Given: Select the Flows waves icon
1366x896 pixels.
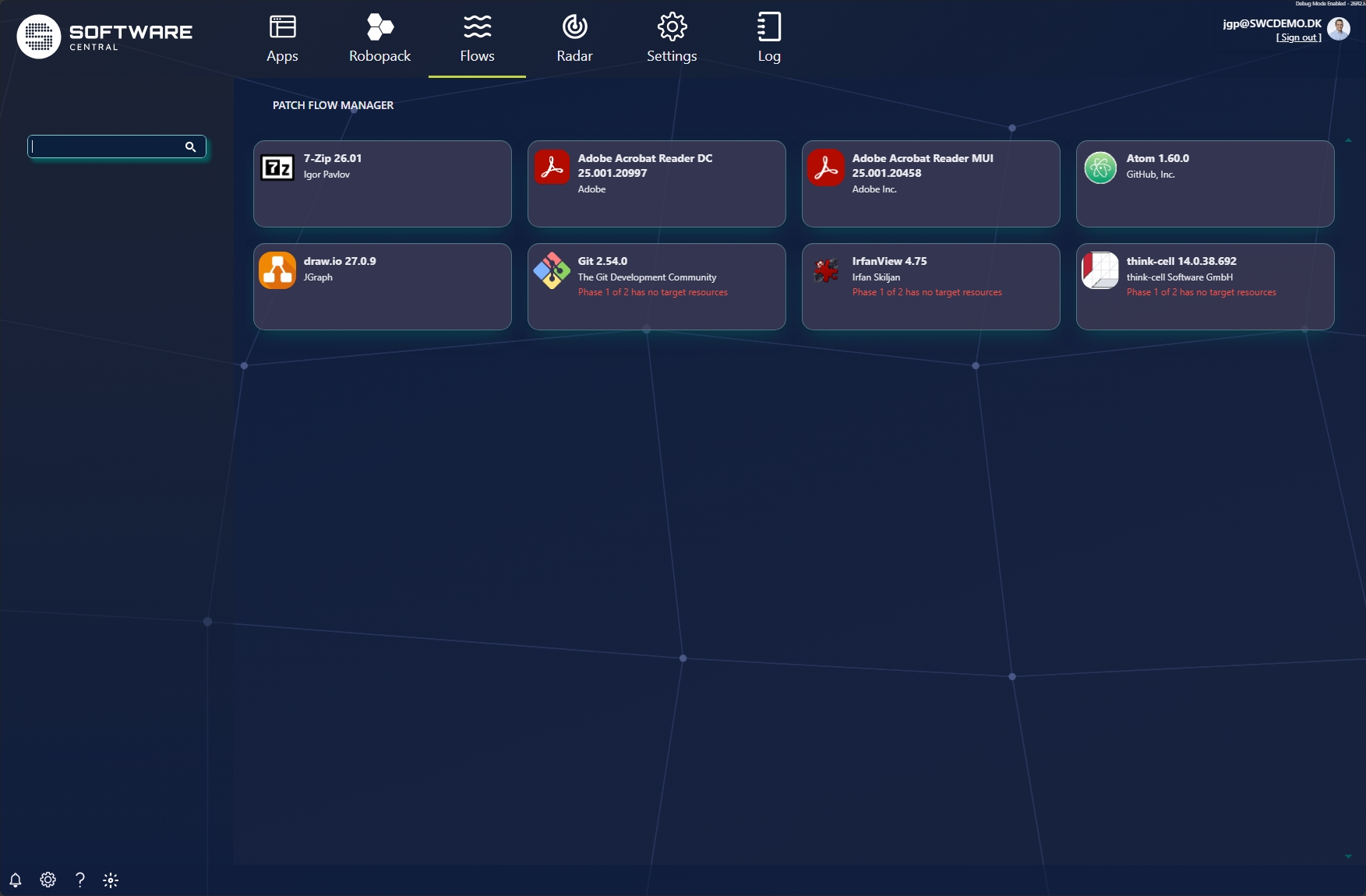Looking at the screenshot, I should coord(477,26).
